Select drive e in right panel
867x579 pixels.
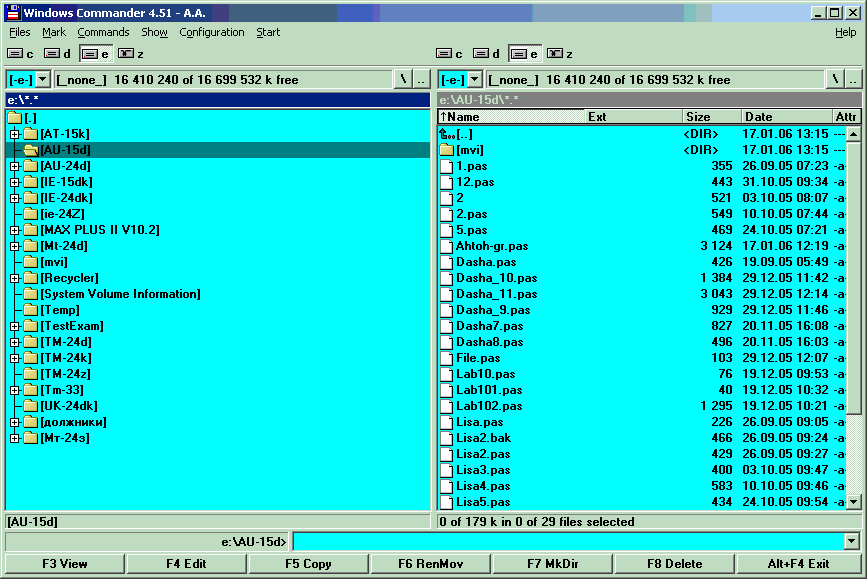point(524,54)
